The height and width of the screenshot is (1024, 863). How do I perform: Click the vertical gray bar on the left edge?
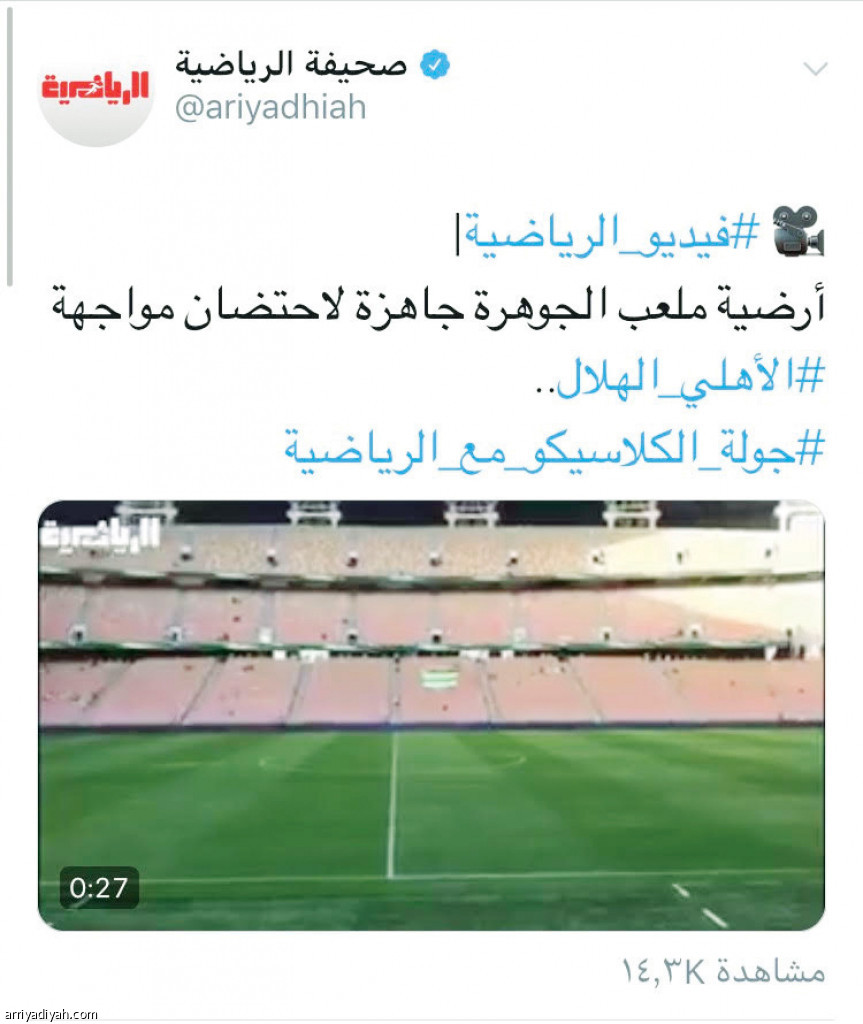pyautogui.click(x=9, y=147)
